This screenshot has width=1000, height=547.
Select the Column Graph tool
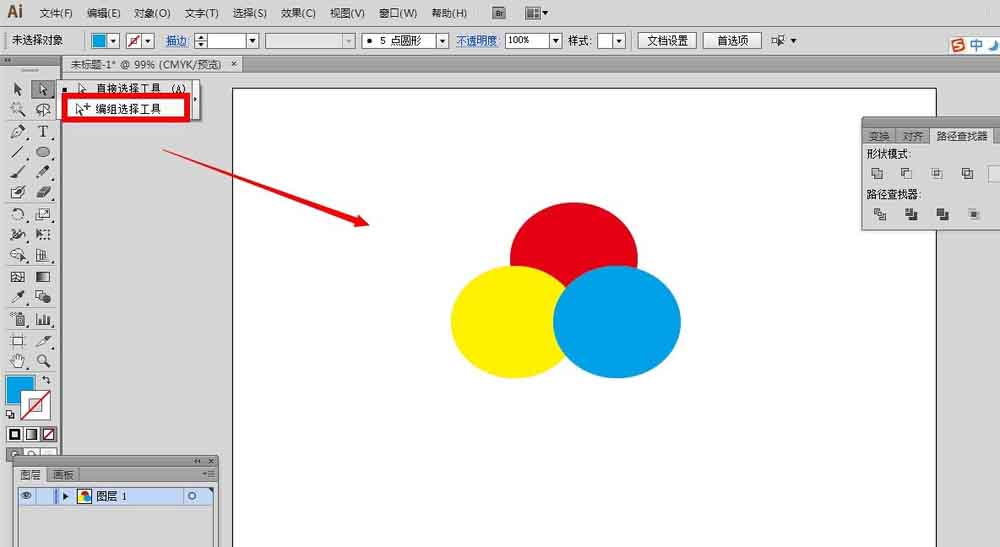(43, 319)
